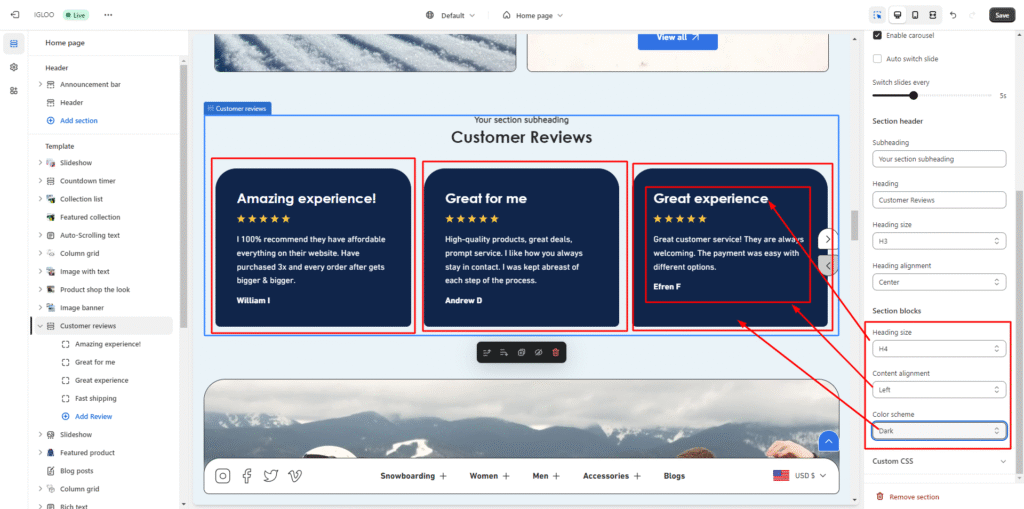This screenshot has height=509, width=1024.
Task: Click the exit editor icon
Action: click(14, 15)
